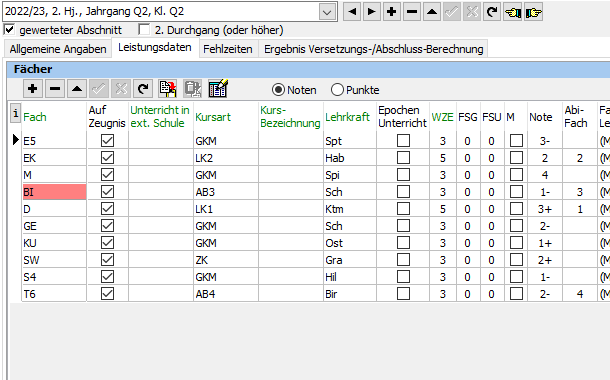Select the Punkte radio button
The width and height of the screenshot is (610, 380).
pyautogui.click(x=337, y=90)
